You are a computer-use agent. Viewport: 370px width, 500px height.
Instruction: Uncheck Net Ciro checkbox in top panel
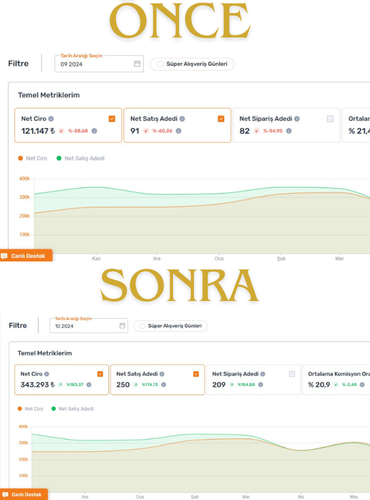tap(112, 119)
